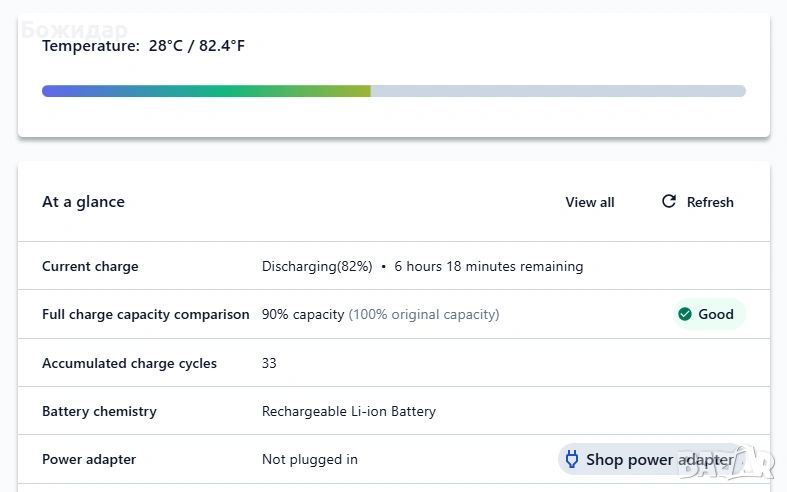The width and height of the screenshot is (787, 492).
Task: Click the 90% capacity value
Action: click(303, 314)
